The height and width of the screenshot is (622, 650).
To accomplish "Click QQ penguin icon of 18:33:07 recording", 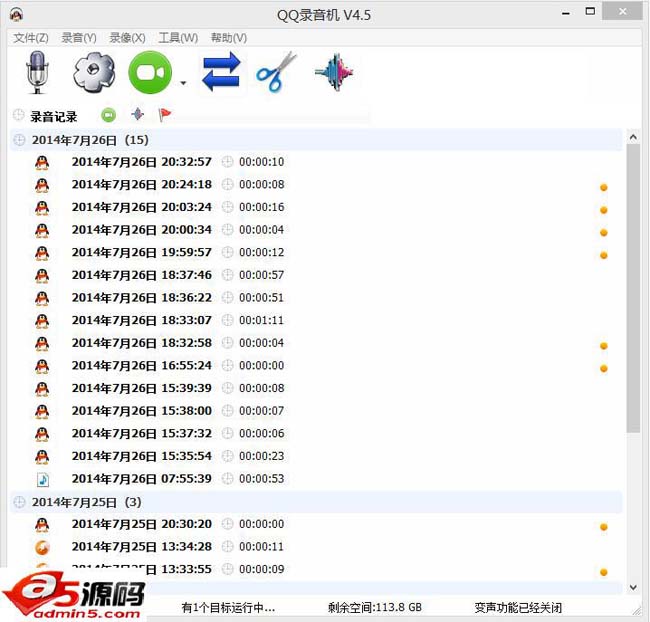I will (42, 321).
